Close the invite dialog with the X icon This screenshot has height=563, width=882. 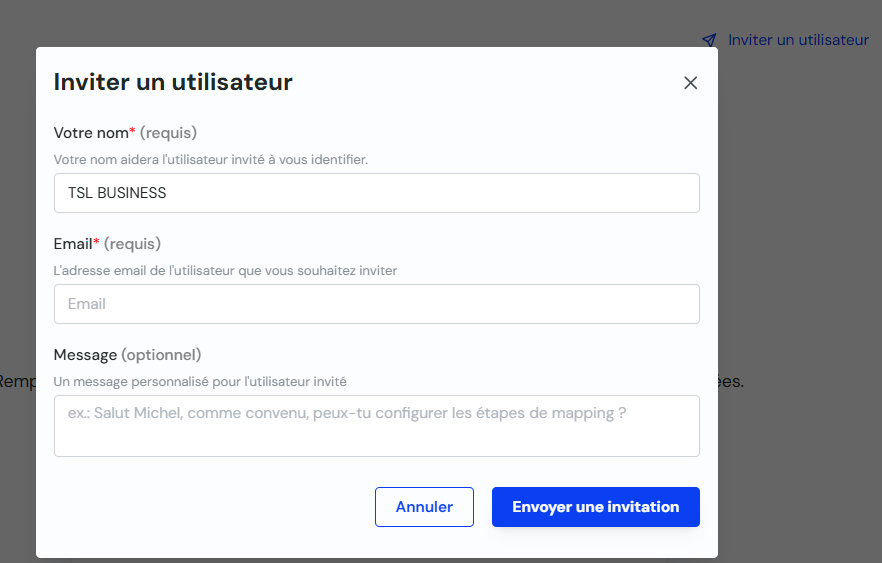pyautogui.click(x=690, y=83)
